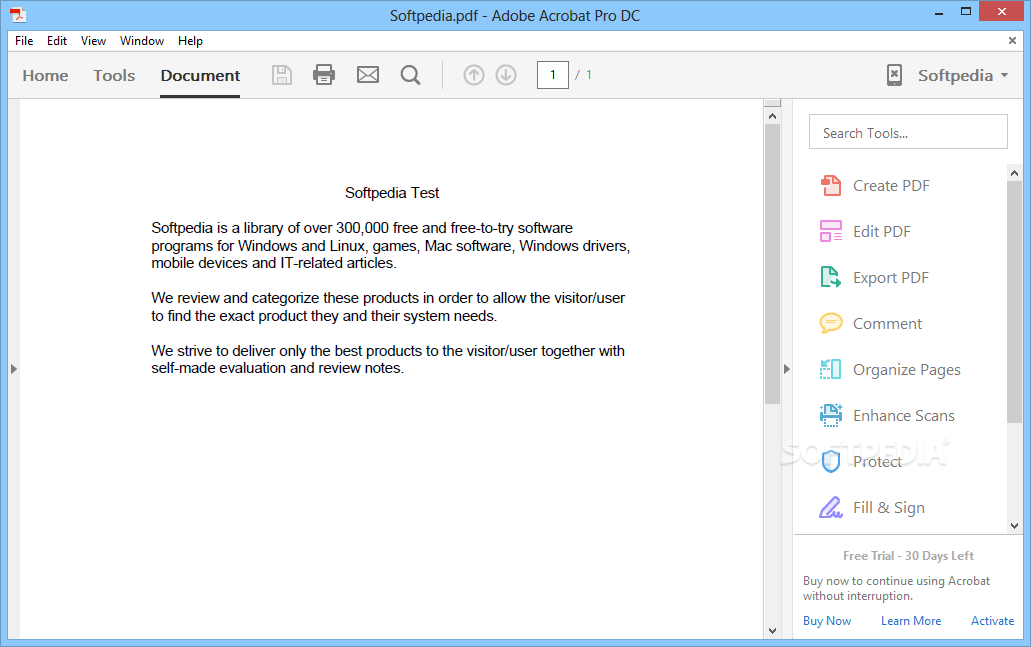
Task: Open the File menu
Action: click(24, 41)
